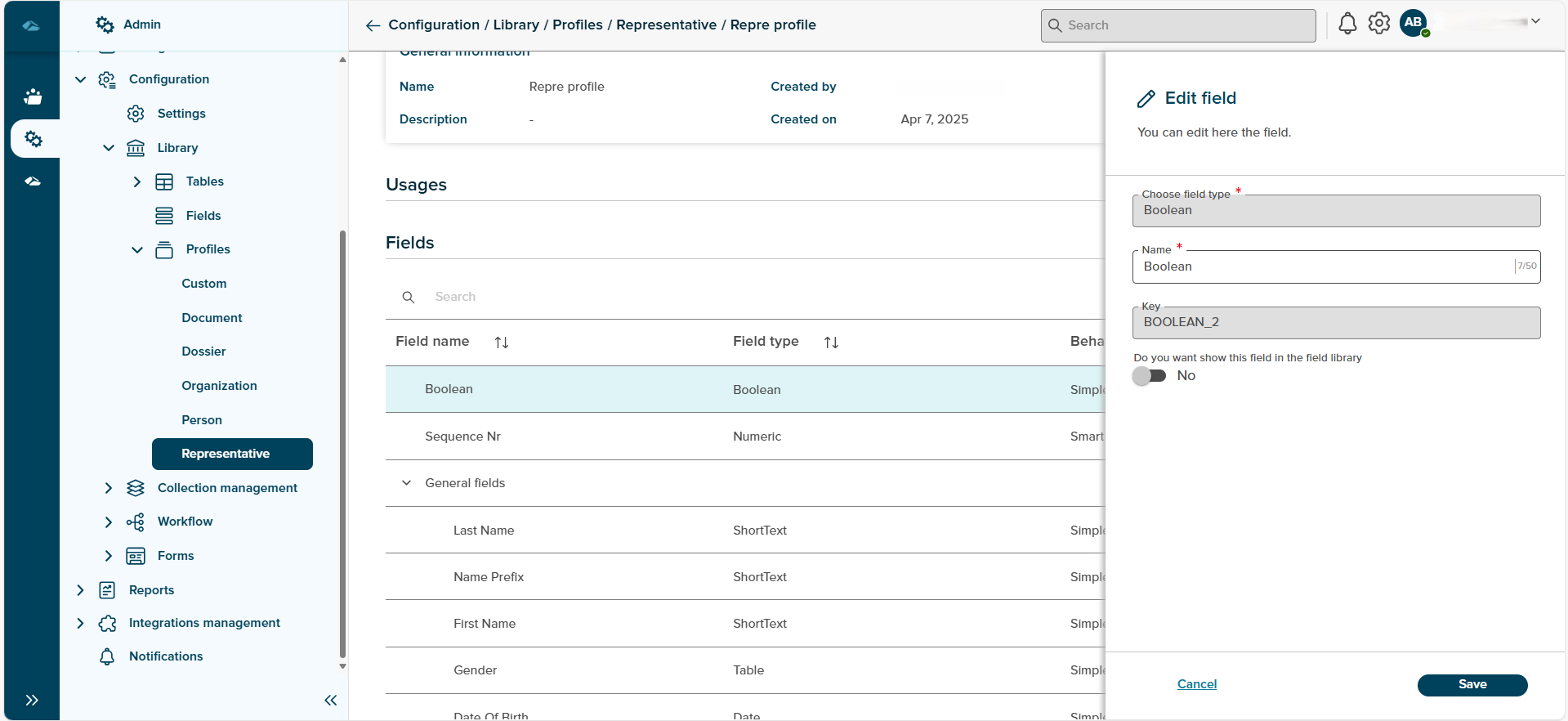Collapse the sidebar menu with double arrows
Viewport: 1568px width, 721px height.
click(x=331, y=700)
